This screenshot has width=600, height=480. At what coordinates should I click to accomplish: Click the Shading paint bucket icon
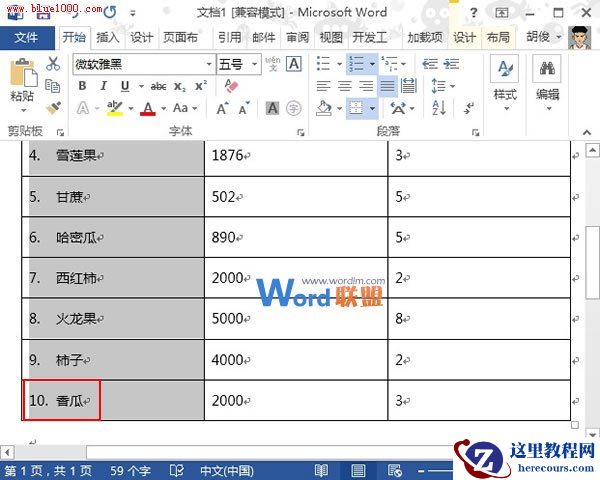point(324,108)
